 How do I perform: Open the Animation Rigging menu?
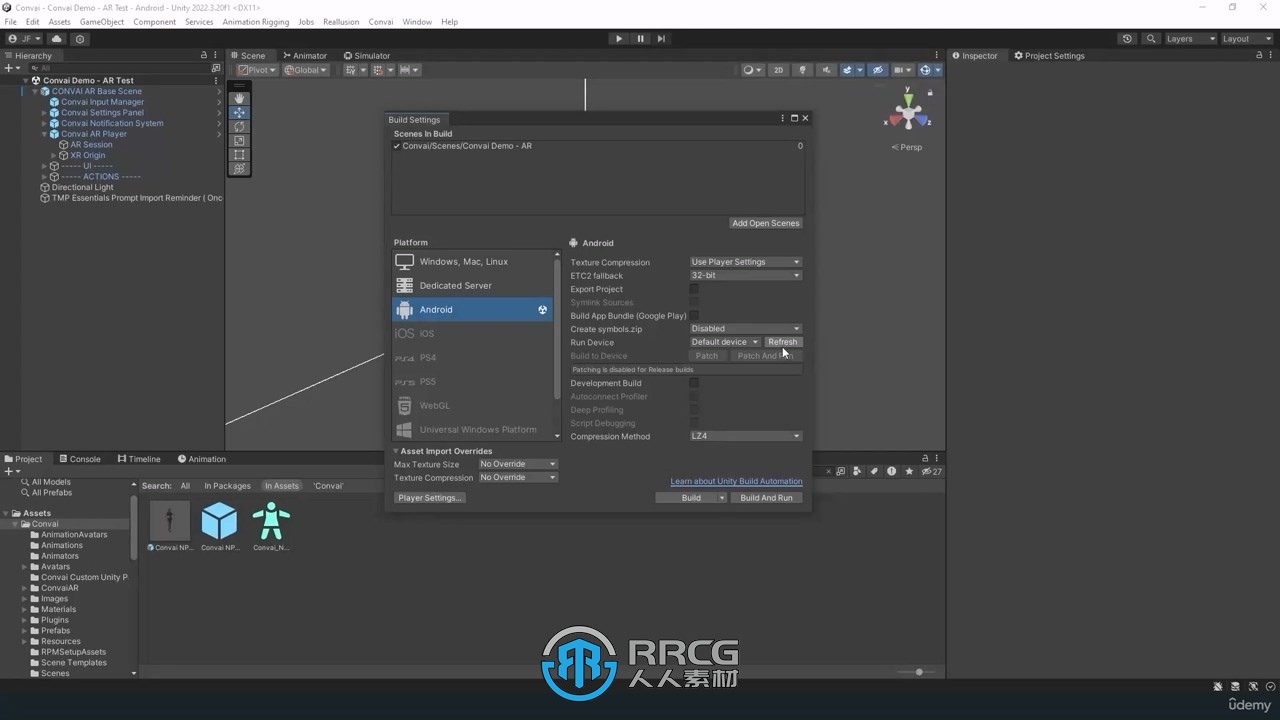[256, 21]
